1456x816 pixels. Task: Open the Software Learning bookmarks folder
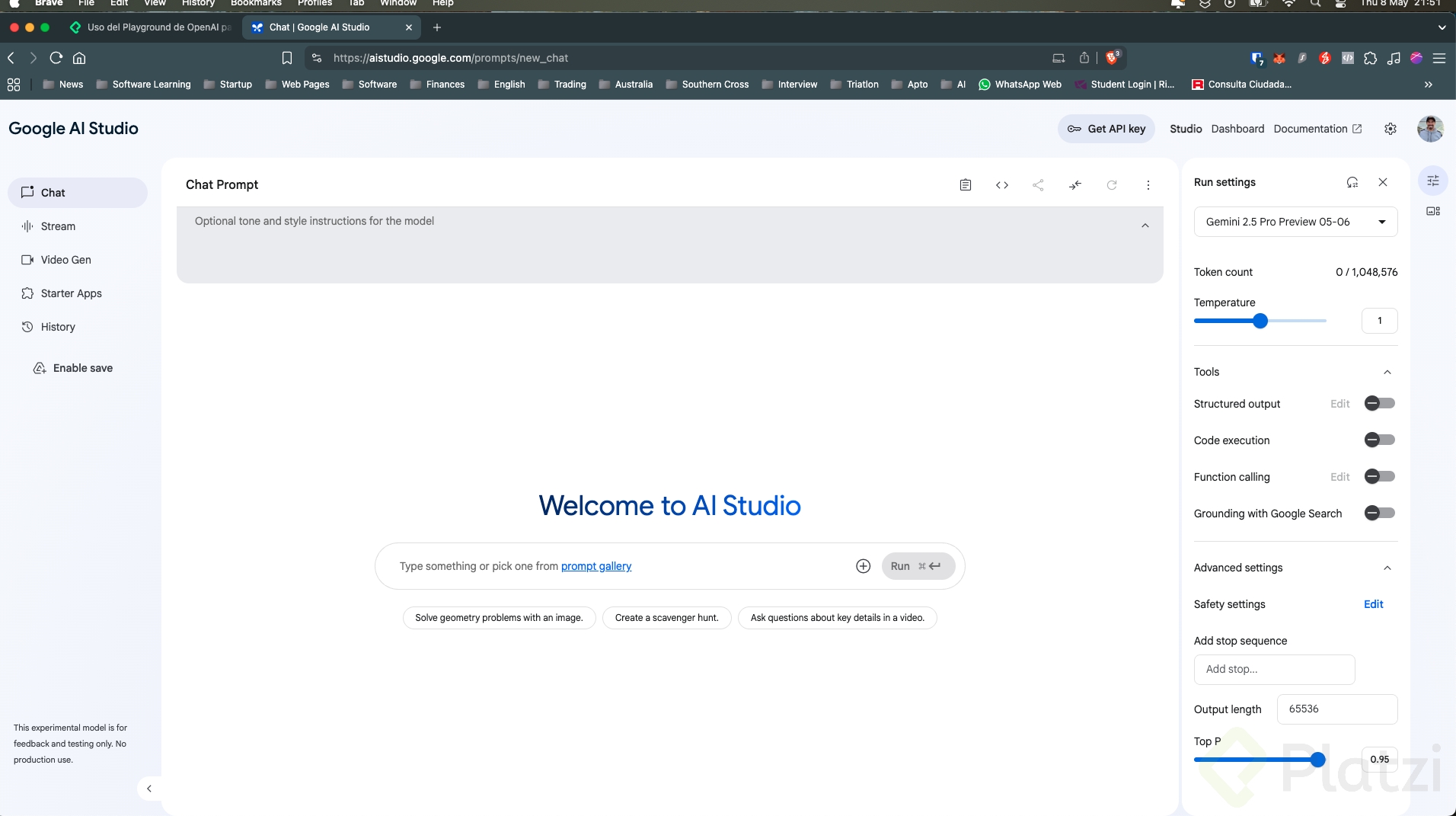[x=144, y=85]
